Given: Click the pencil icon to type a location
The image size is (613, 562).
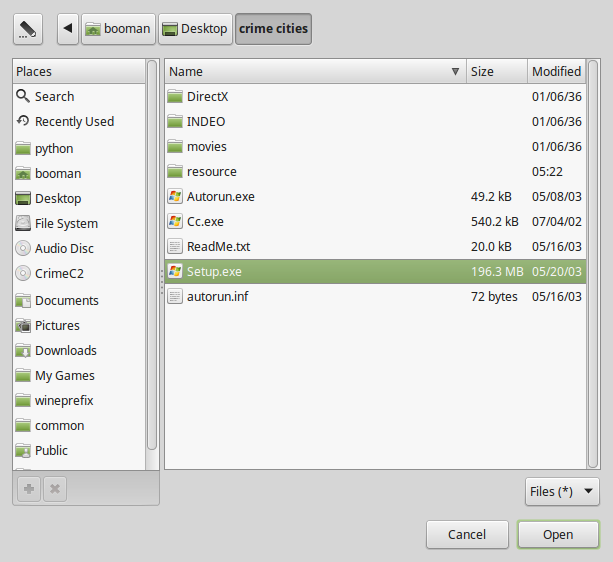Looking at the screenshot, I should (x=28, y=29).
